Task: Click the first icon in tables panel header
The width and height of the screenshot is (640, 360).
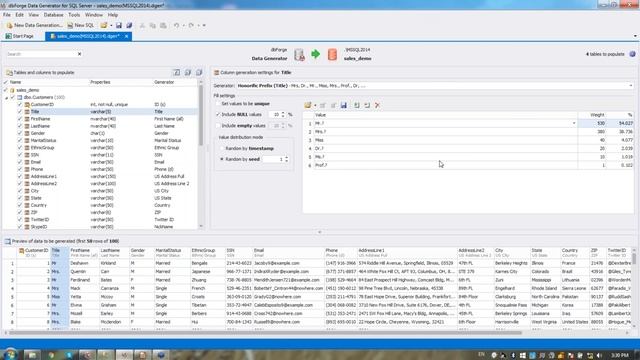Action: pyautogui.click(x=177, y=72)
